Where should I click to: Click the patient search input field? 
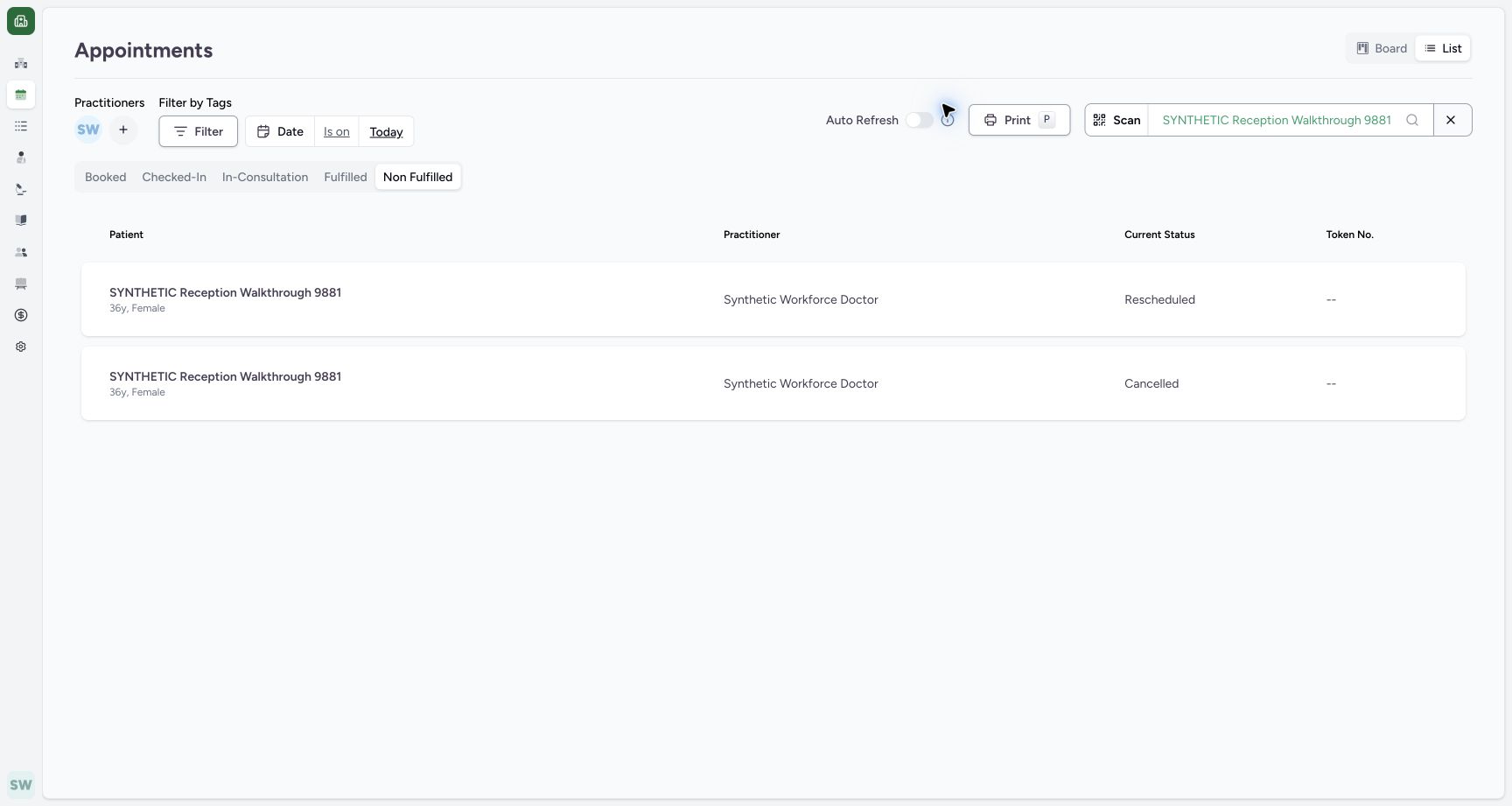click(1291, 120)
